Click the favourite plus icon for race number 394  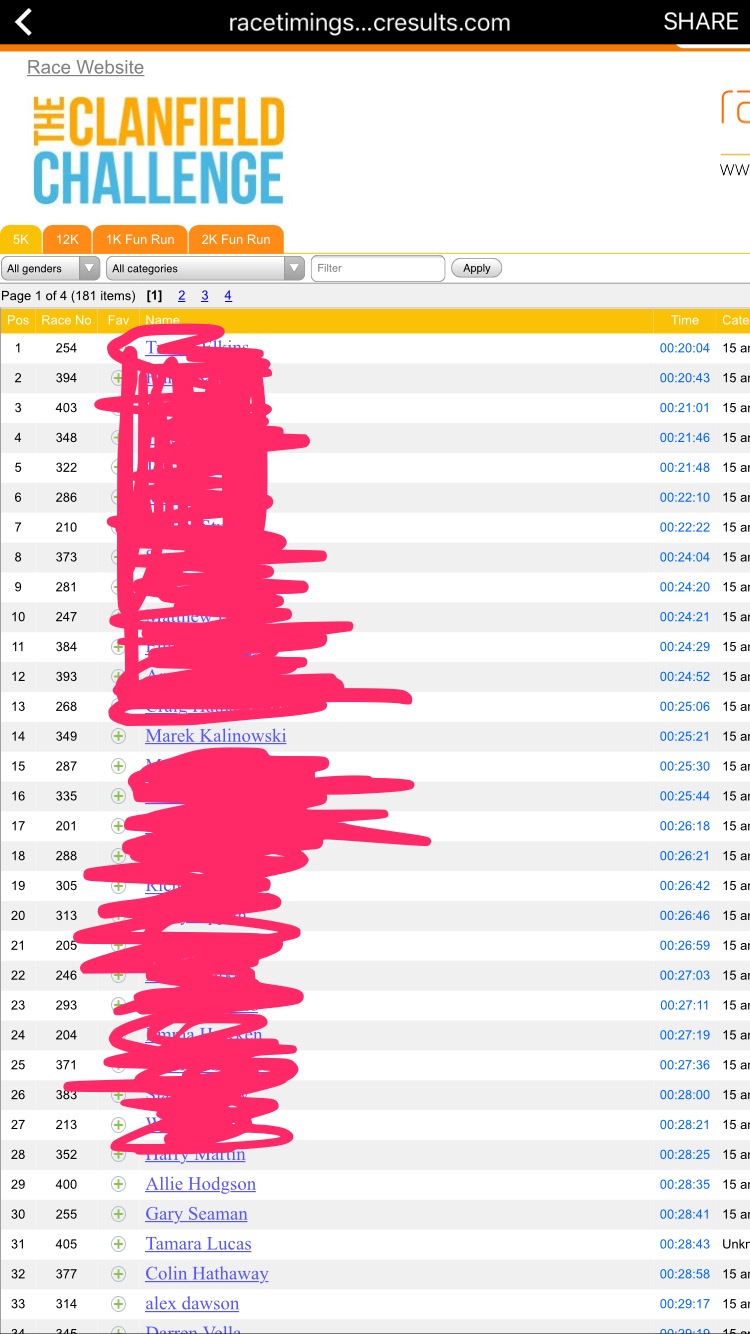(x=117, y=378)
